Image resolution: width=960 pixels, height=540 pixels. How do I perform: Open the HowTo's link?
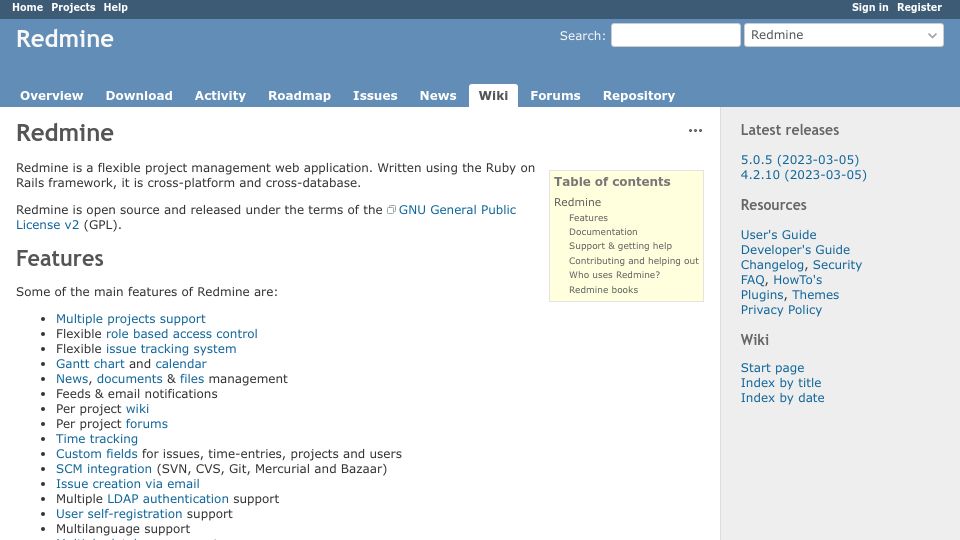pyautogui.click(x=797, y=280)
